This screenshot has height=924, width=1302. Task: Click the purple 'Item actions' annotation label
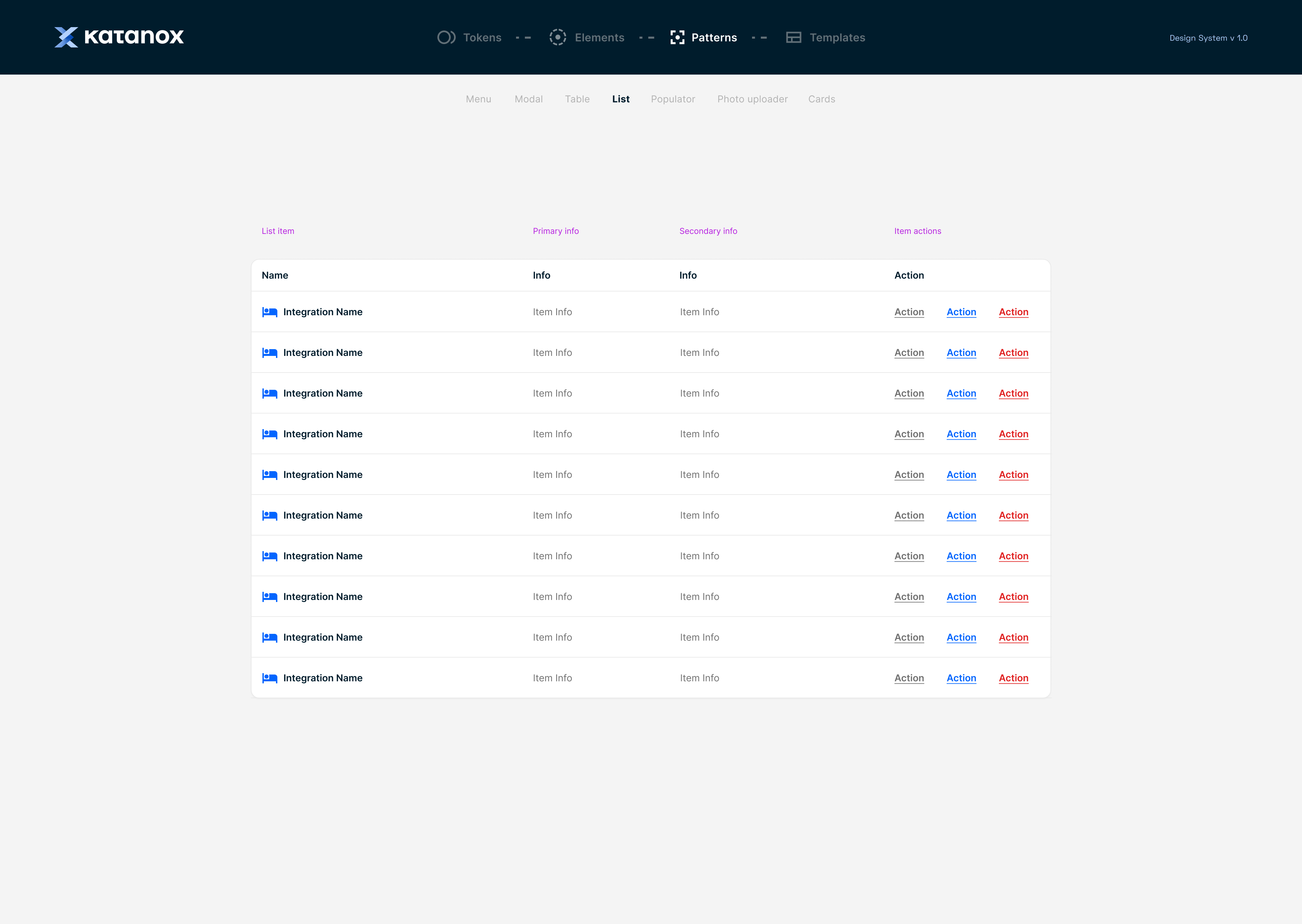point(917,231)
